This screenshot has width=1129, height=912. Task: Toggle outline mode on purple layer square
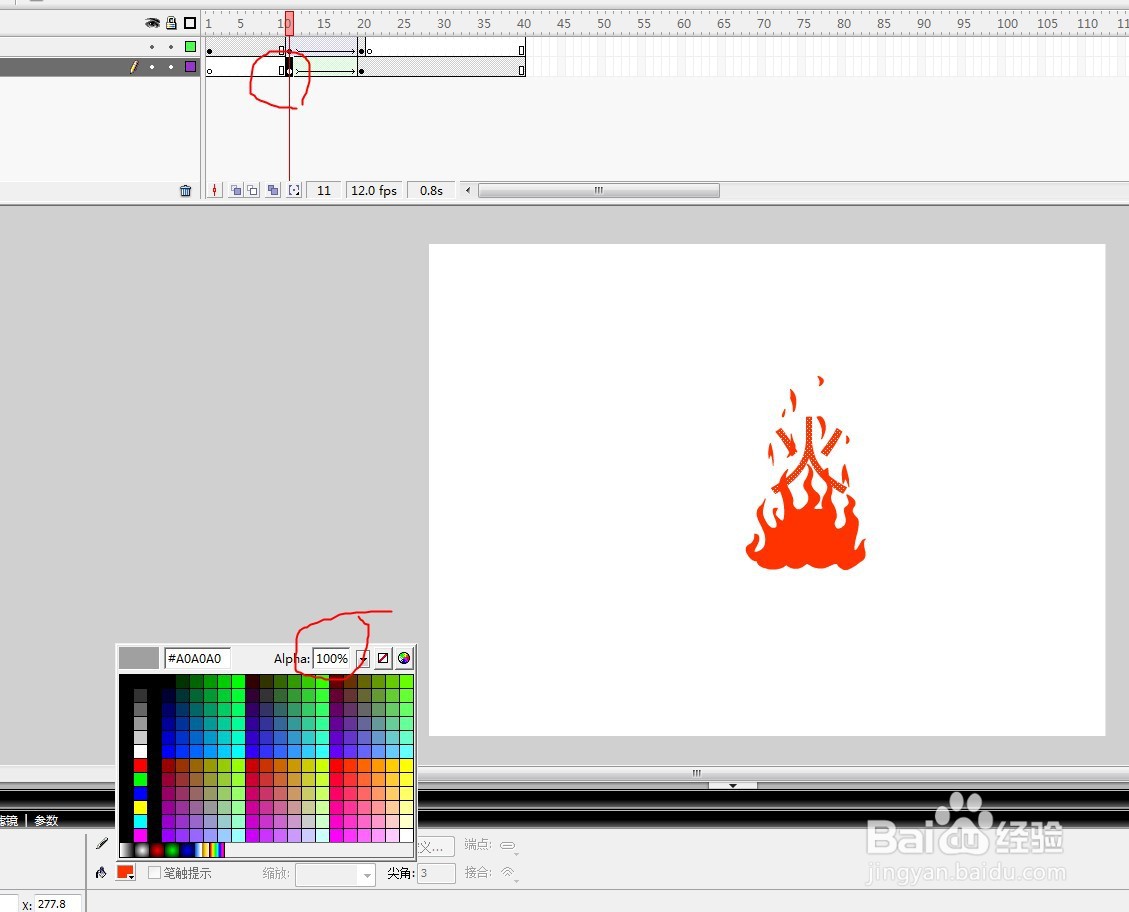tap(190, 67)
